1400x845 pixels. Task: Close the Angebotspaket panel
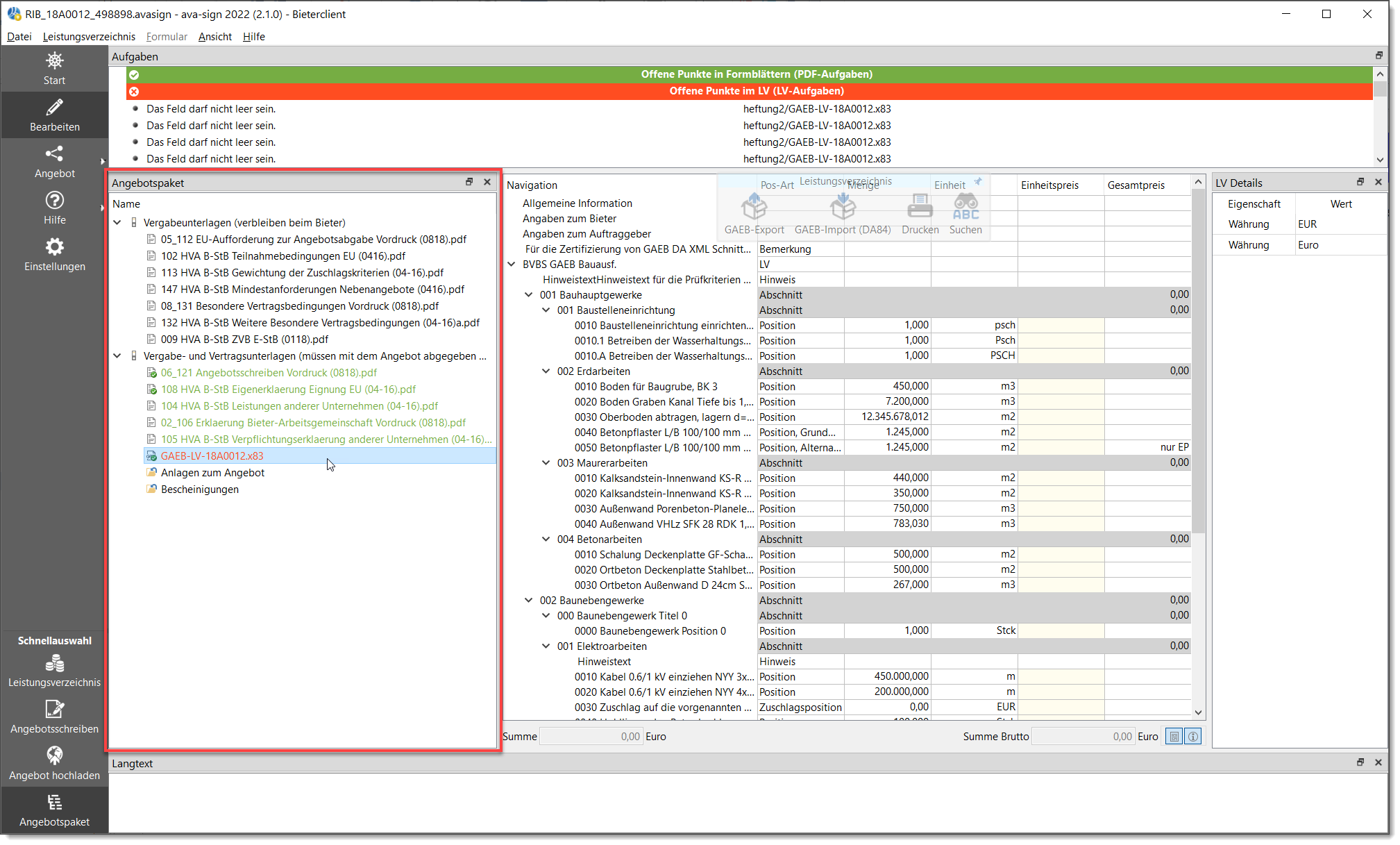[487, 182]
